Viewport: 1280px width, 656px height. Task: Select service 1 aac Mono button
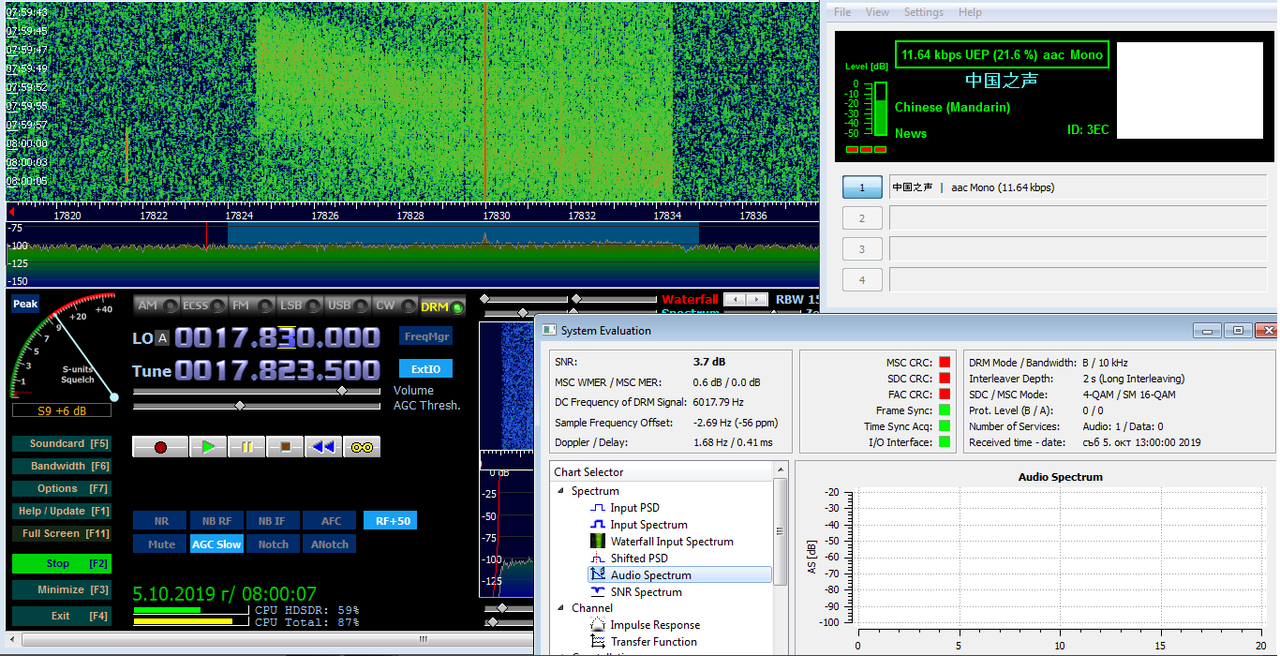(x=862, y=187)
